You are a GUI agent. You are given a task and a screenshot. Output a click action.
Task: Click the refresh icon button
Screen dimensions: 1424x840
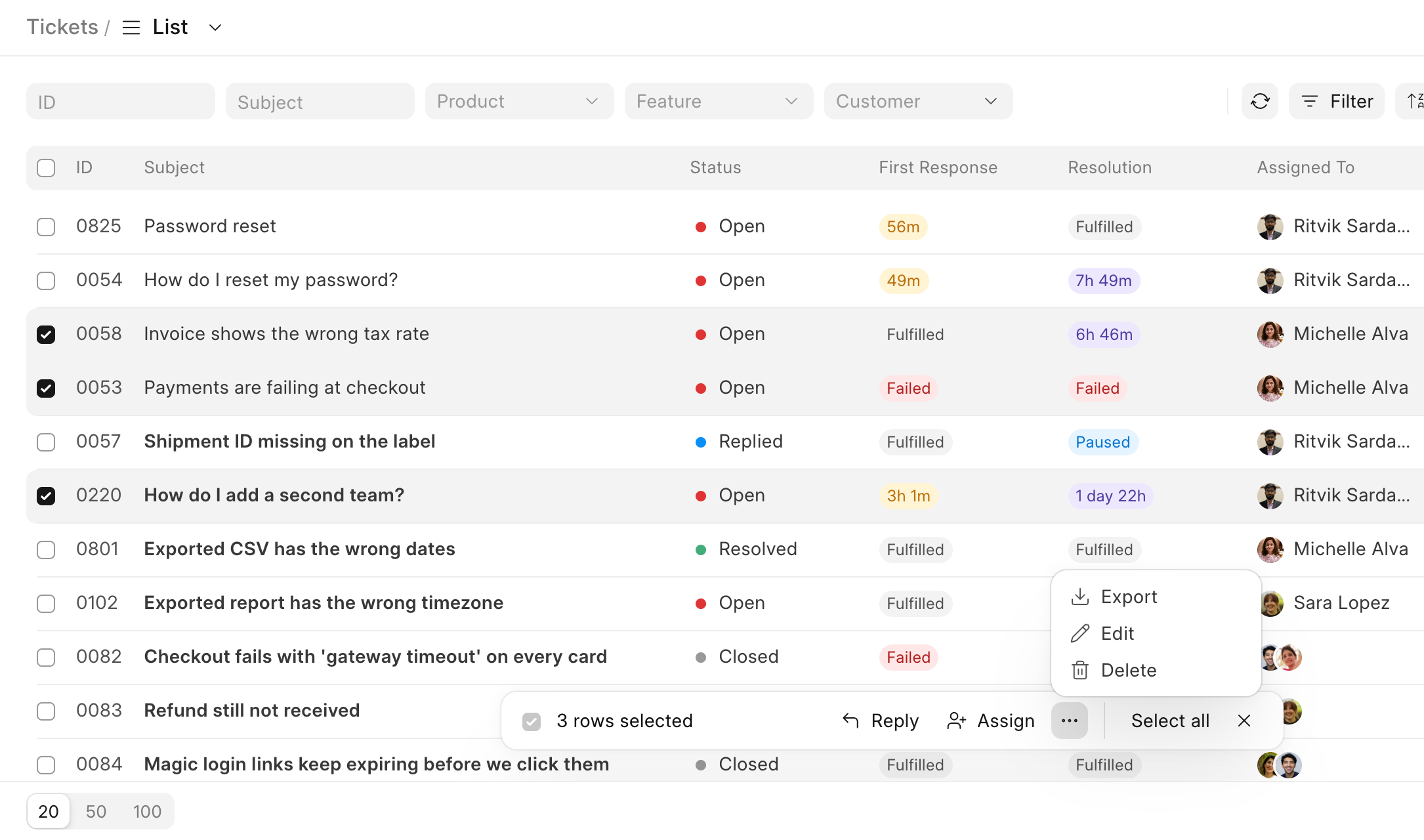(x=1259, y=101)
